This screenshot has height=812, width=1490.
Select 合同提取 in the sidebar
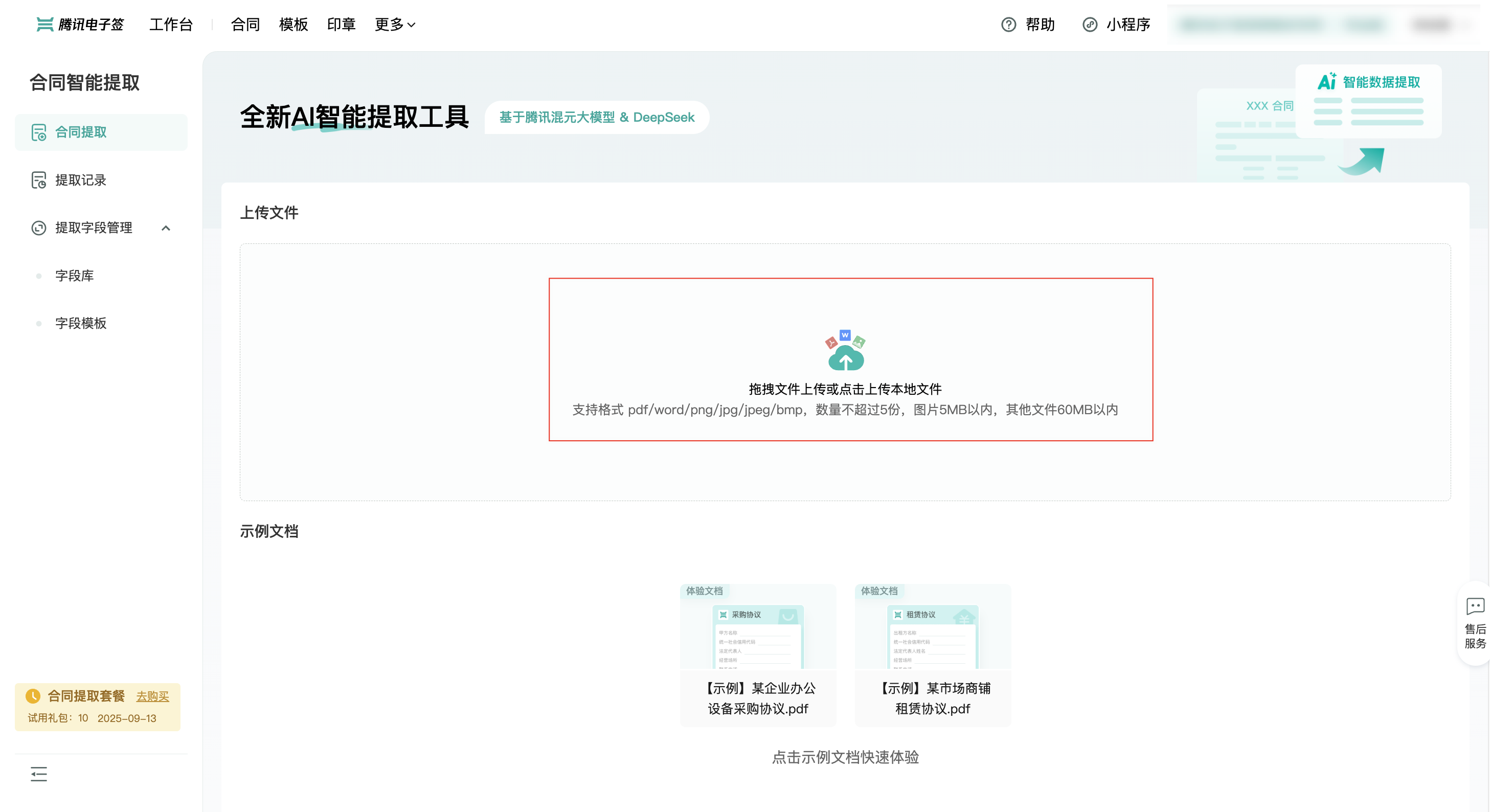[x=101, y=132]
